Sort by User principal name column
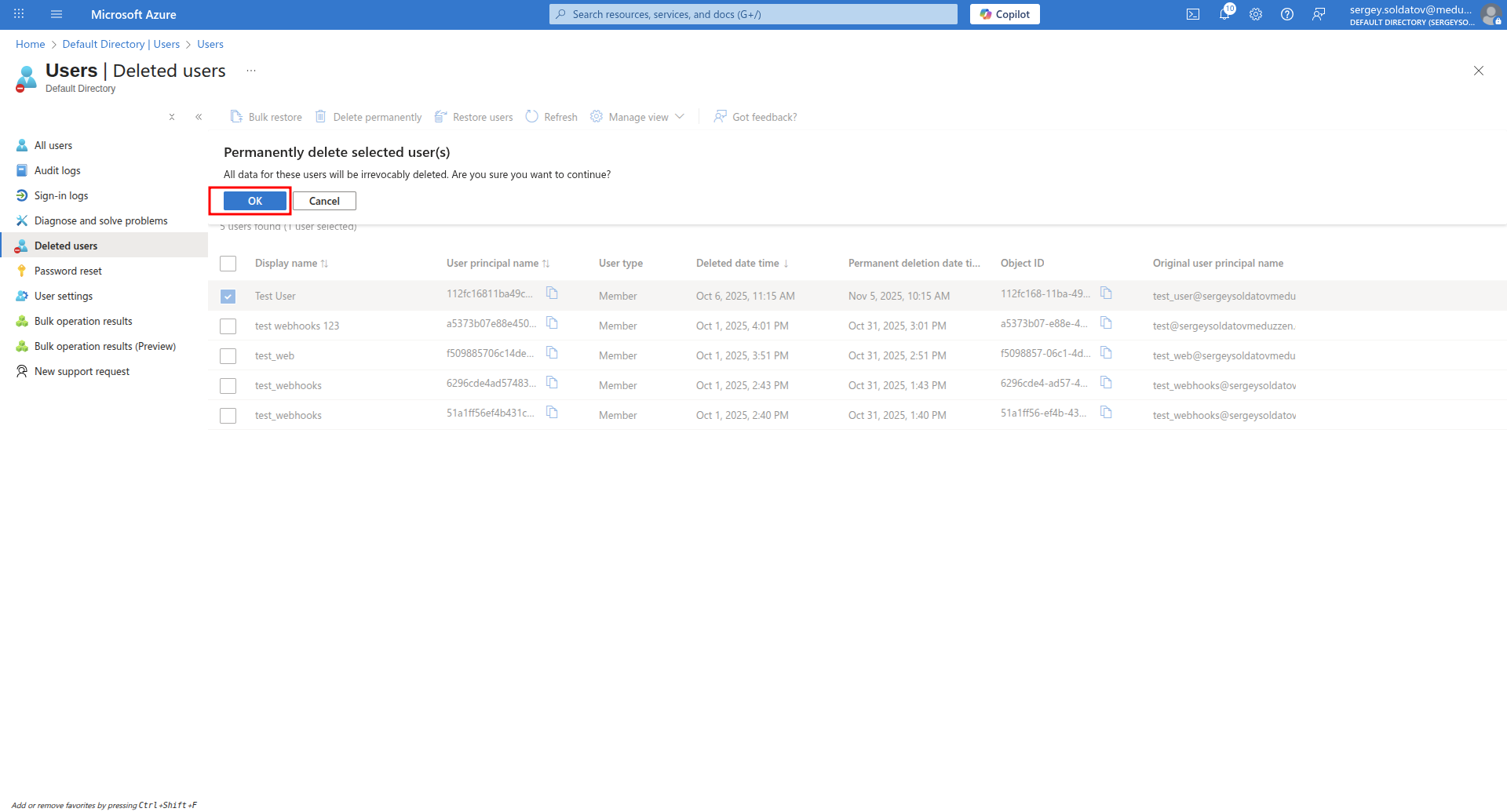 point(498,263)
